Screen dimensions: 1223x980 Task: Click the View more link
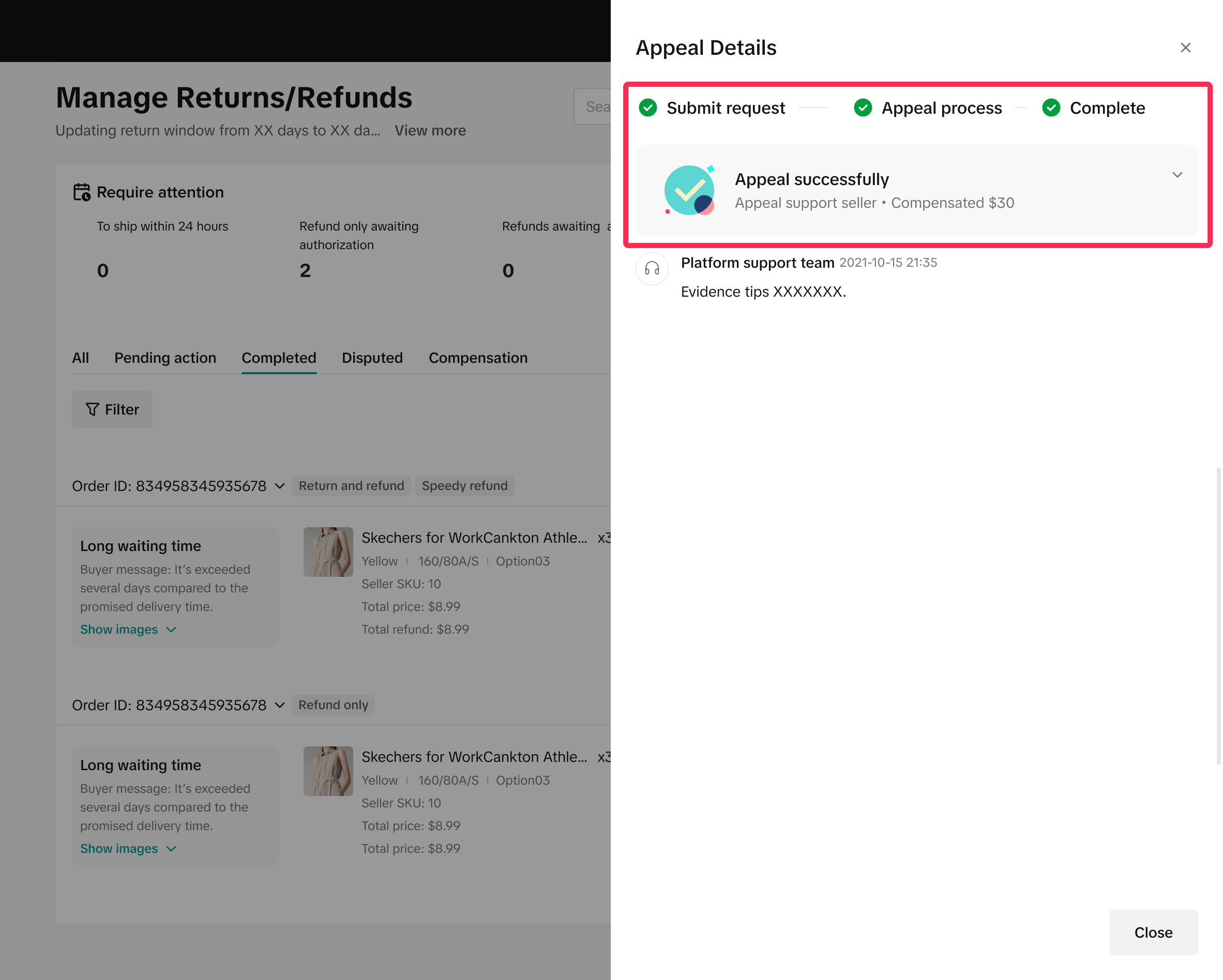(430, 130)
